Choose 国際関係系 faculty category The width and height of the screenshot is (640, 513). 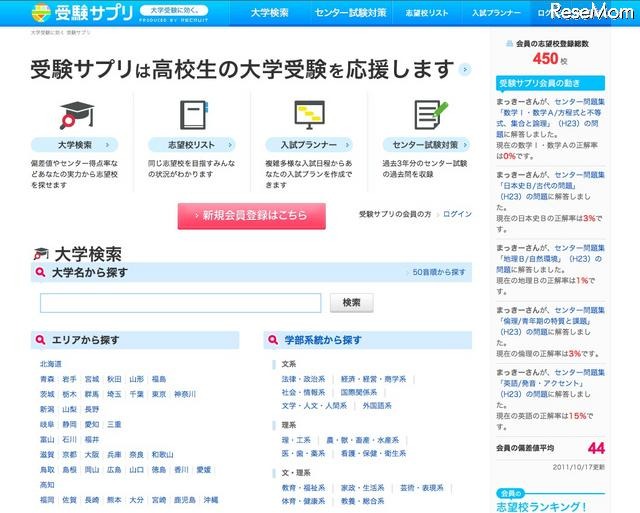click(x=359, y=392)
